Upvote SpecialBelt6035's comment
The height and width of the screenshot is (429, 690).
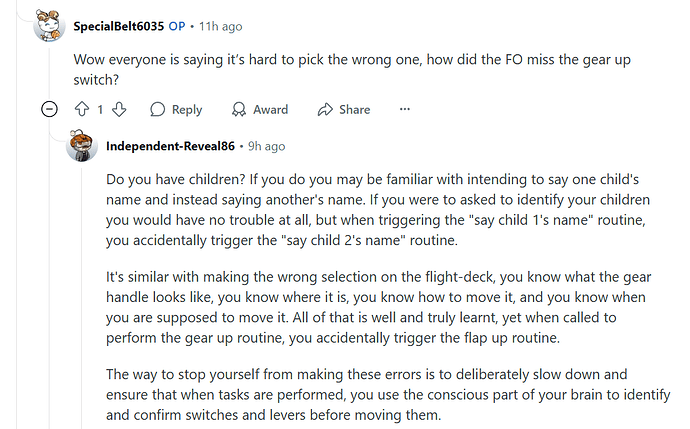click(x=82, y=109)
